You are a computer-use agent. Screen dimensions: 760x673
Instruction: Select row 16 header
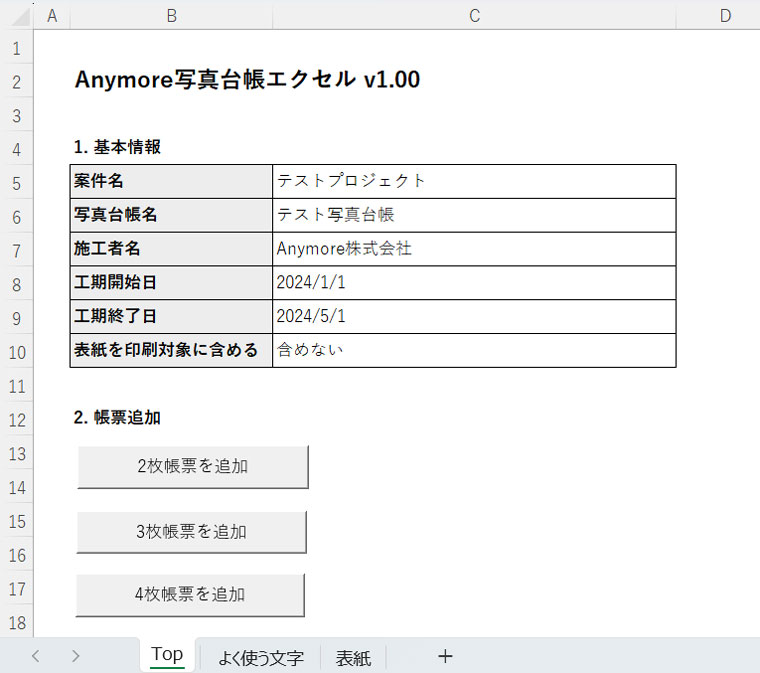pos(16,555)
